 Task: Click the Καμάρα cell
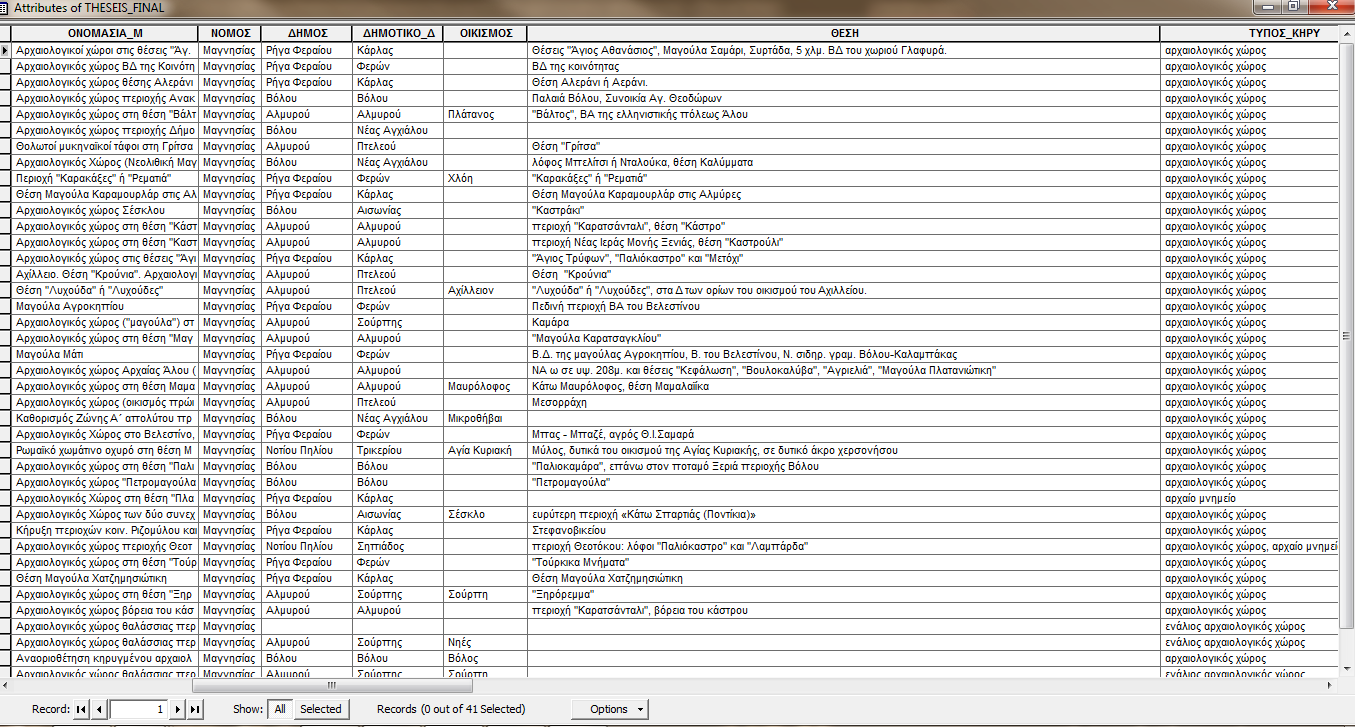844,322
